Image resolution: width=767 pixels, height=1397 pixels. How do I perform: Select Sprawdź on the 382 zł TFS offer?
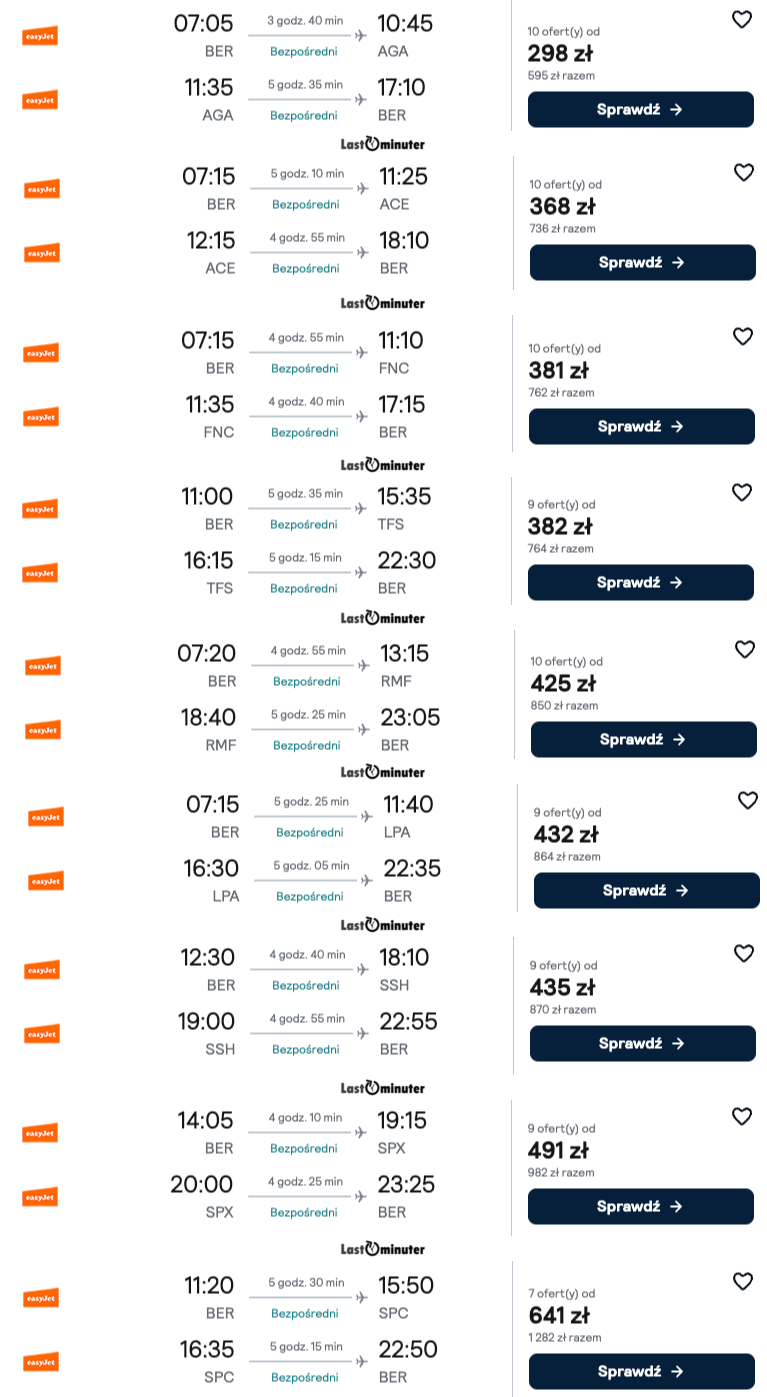tap(640, 583)
